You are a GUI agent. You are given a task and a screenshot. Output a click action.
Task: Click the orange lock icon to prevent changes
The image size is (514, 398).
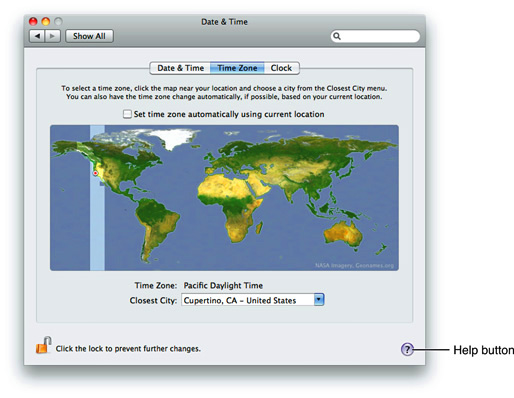[x=43, y=345]
